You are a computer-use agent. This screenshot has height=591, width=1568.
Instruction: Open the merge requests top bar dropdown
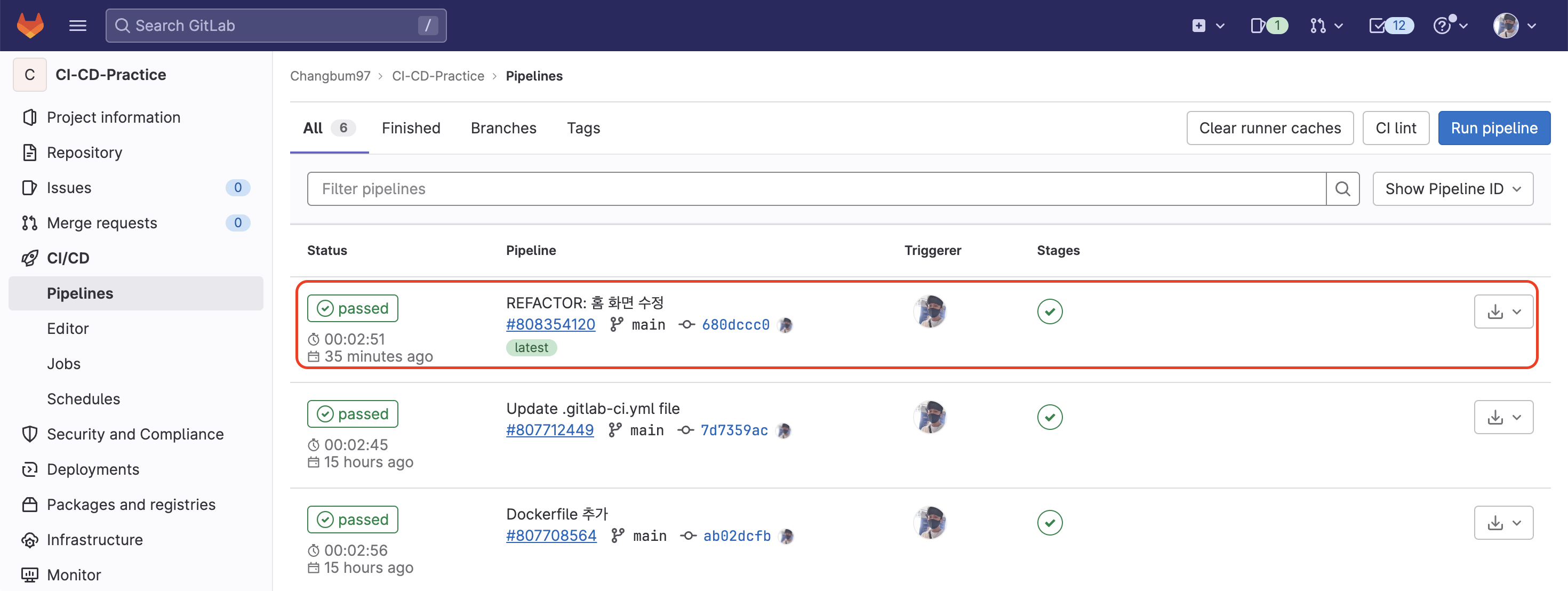point(1326,26)
